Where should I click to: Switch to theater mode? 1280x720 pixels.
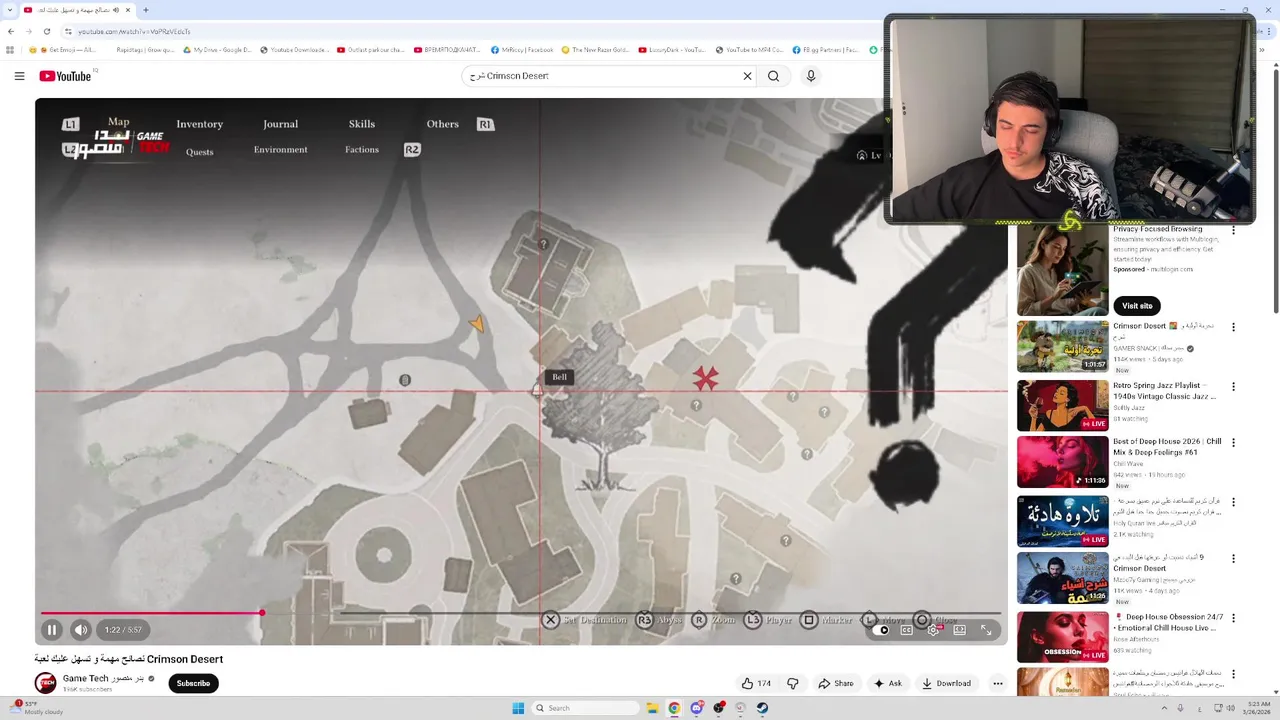point(960,630)
